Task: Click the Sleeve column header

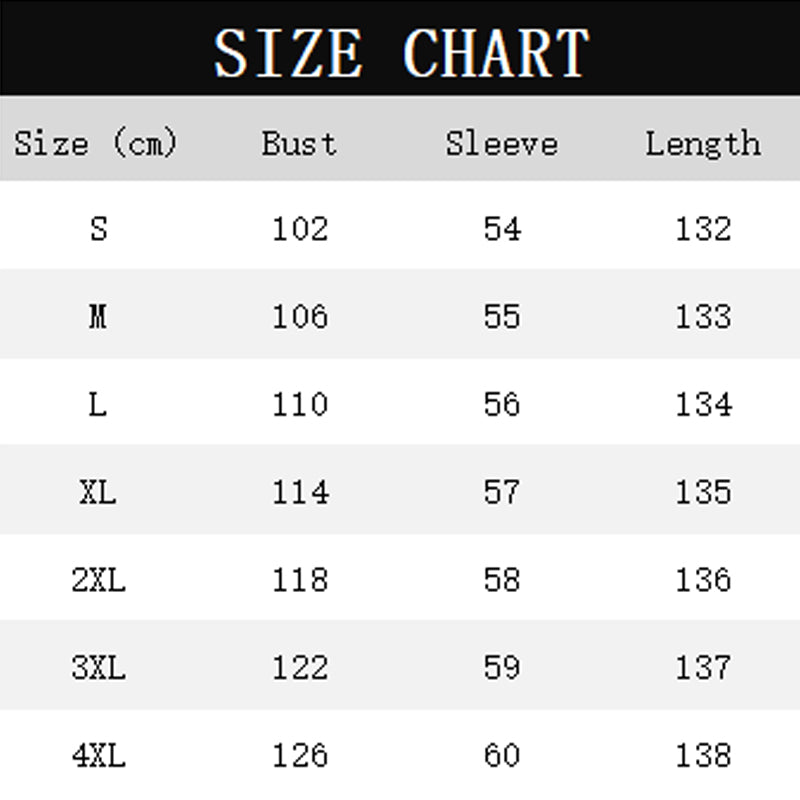Action: point(501,143)
